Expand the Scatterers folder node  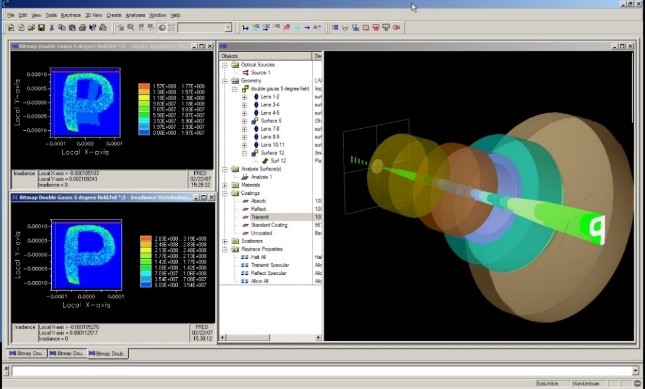[x=225, y=241]
